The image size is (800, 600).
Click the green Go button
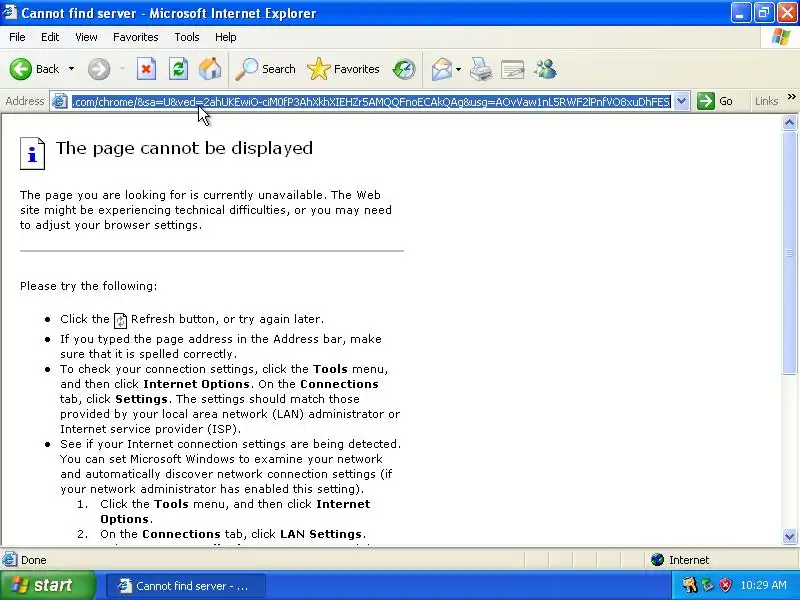(x=715, y=101)
